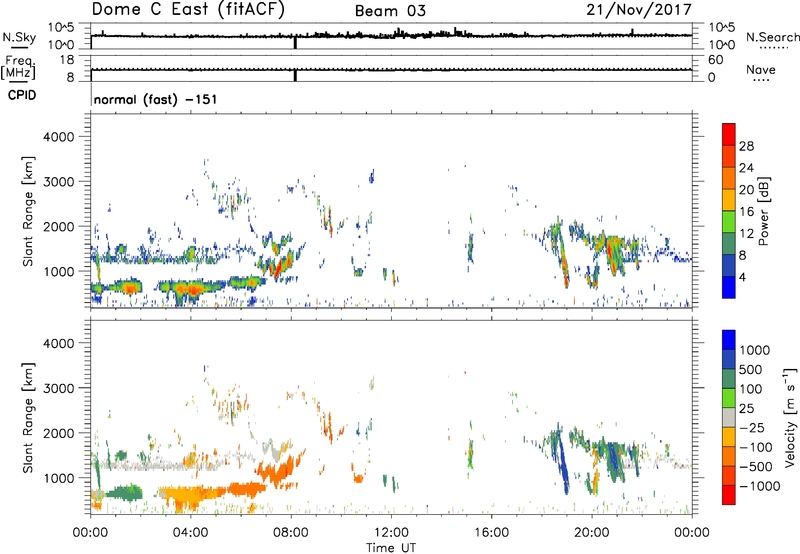Pick the light green power segment between 12 and 16
The height and width of the screenshot is (554, 800).
(729, 222)
